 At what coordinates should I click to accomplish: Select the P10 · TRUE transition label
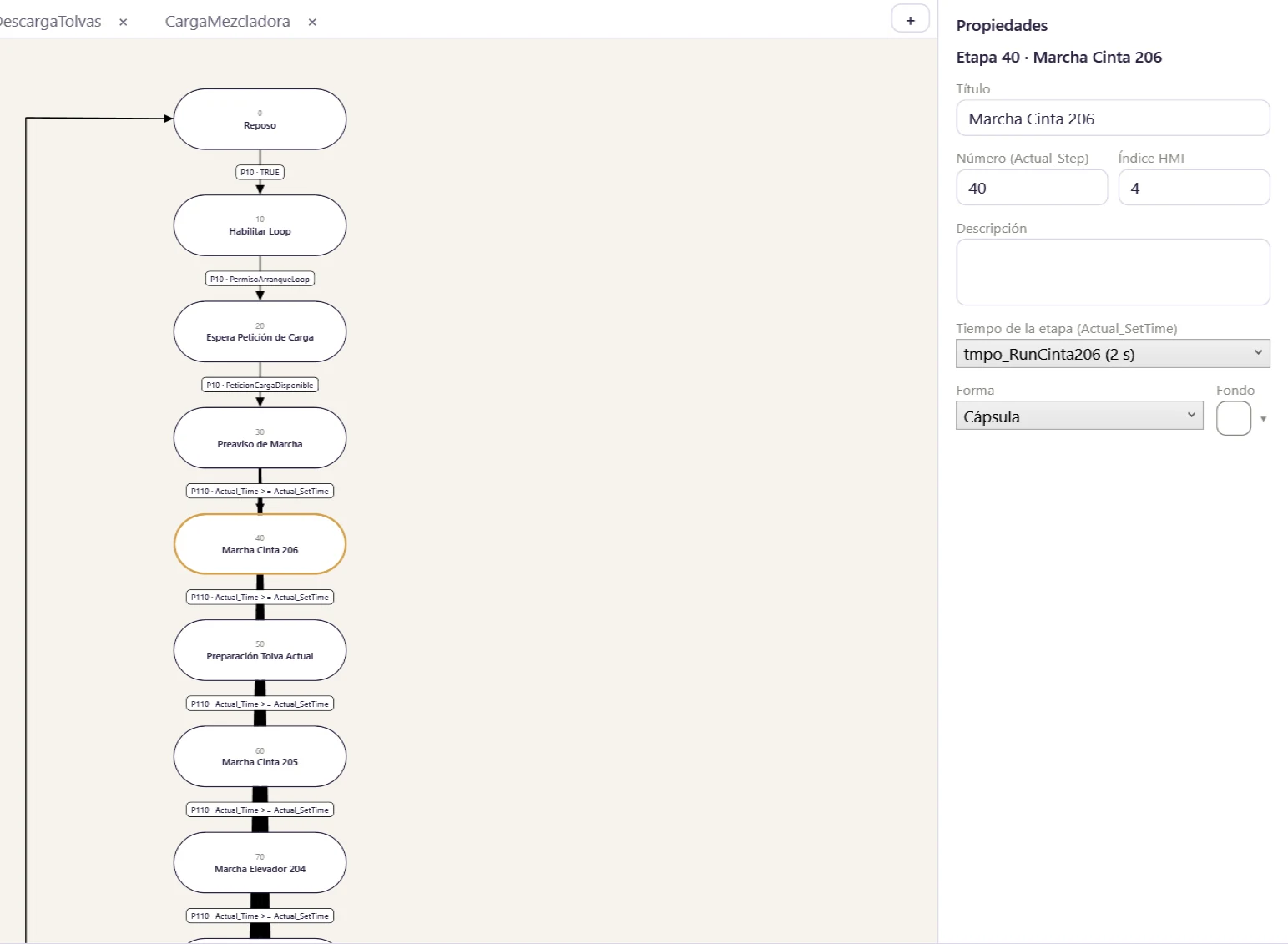tap(260, 173)
